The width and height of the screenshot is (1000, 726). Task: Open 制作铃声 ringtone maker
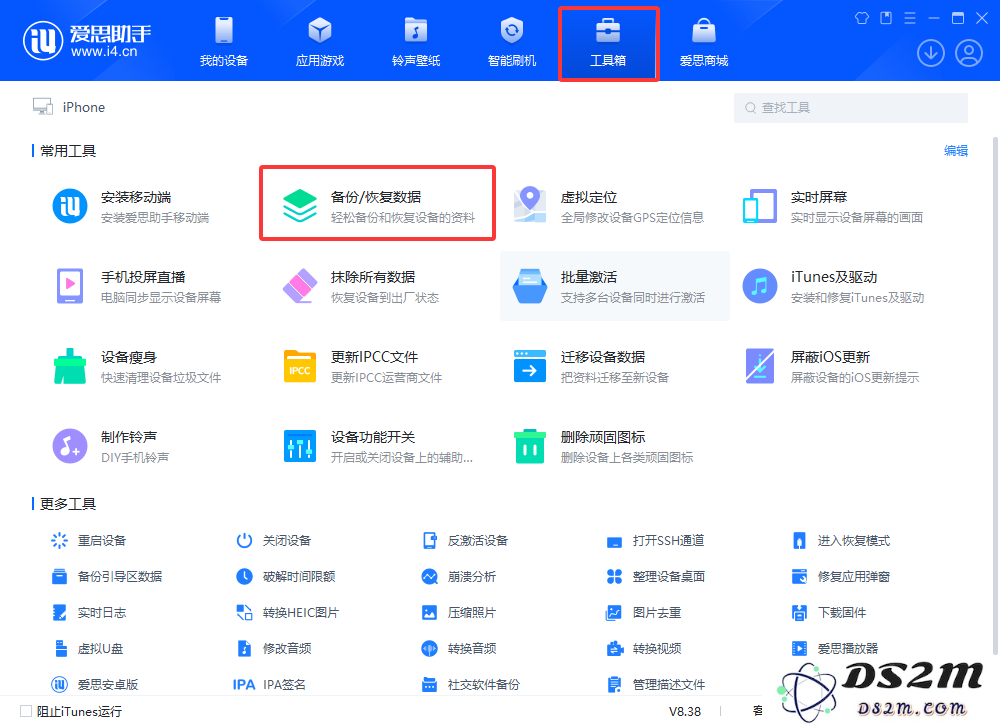(x=111, y=446)
